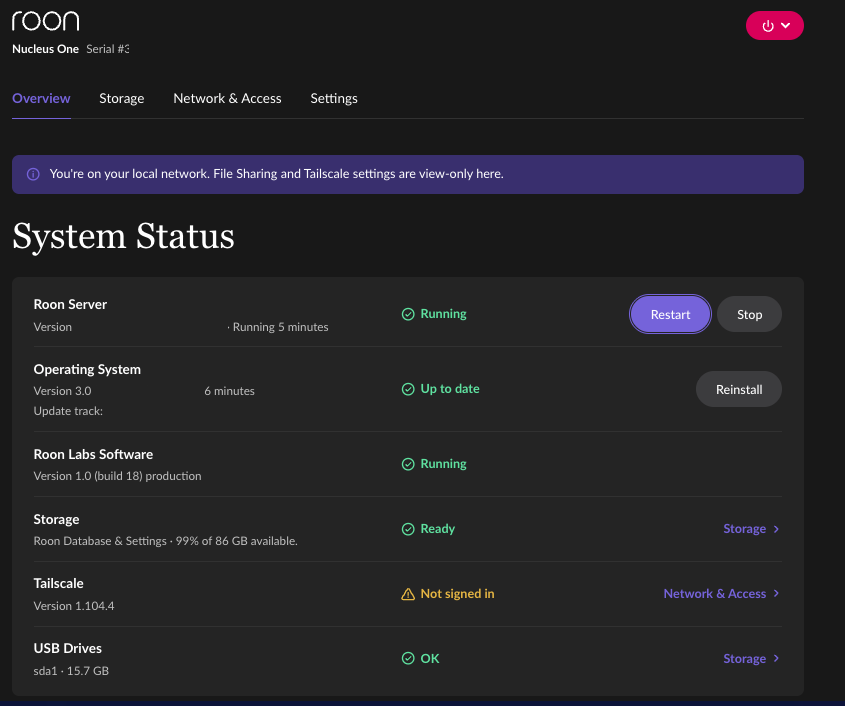Follow the Network & Access link in Tailscale row
Screen dimensions: 845x706
pos(721,593)
